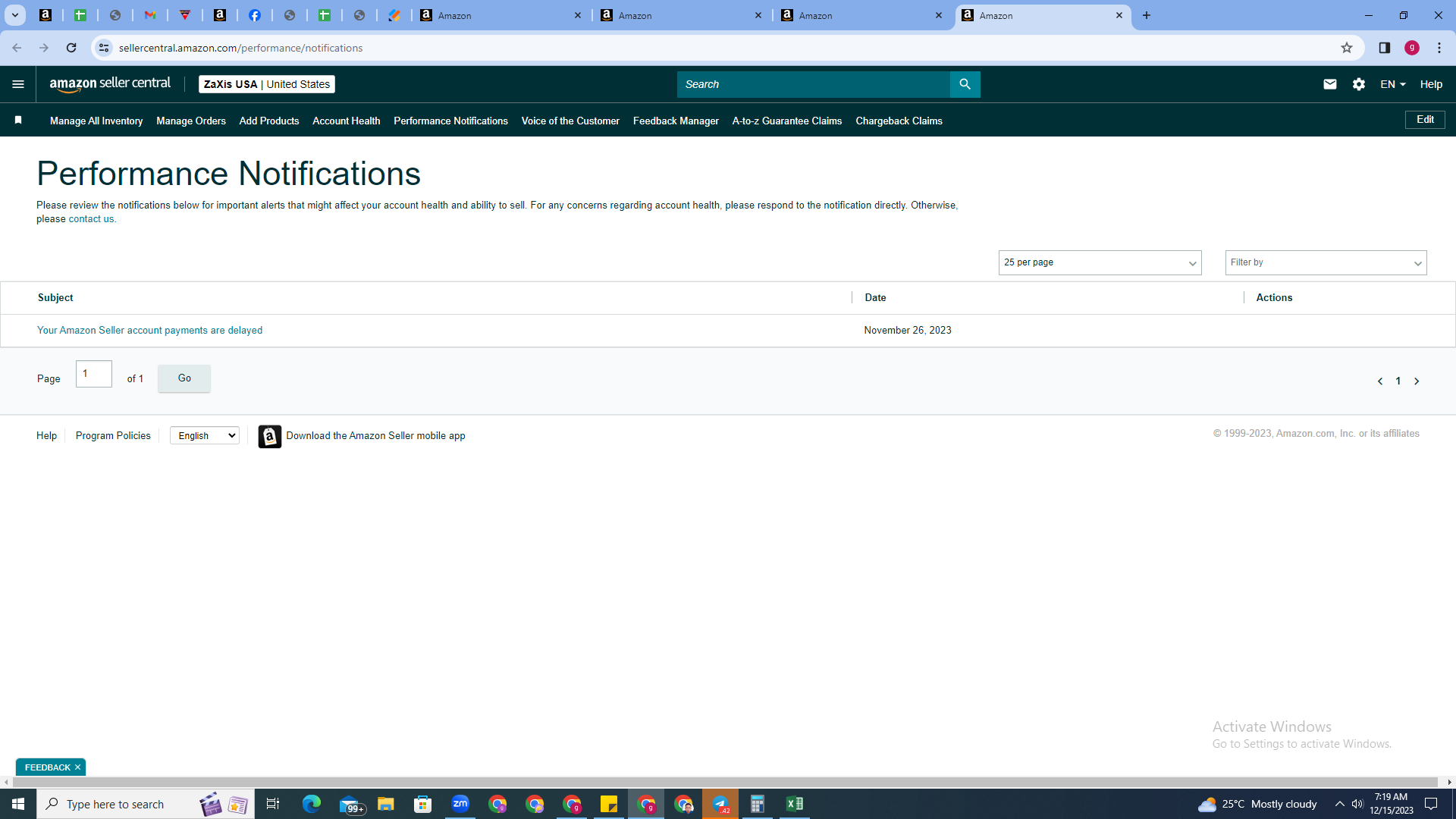Click the Amazon Seller mobile app icon
Screen dimensions: 1456x819
click(x=269, y=436)
